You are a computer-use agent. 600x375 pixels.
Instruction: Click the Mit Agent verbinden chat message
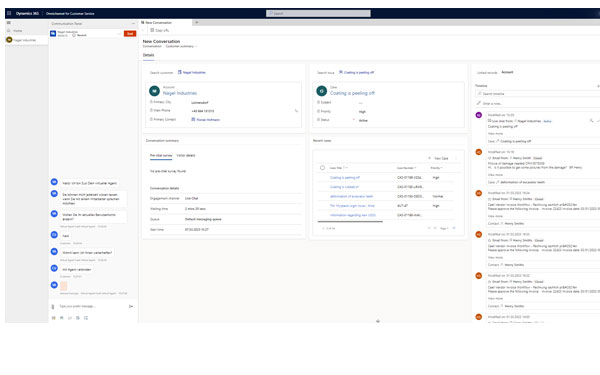(77, 269)
